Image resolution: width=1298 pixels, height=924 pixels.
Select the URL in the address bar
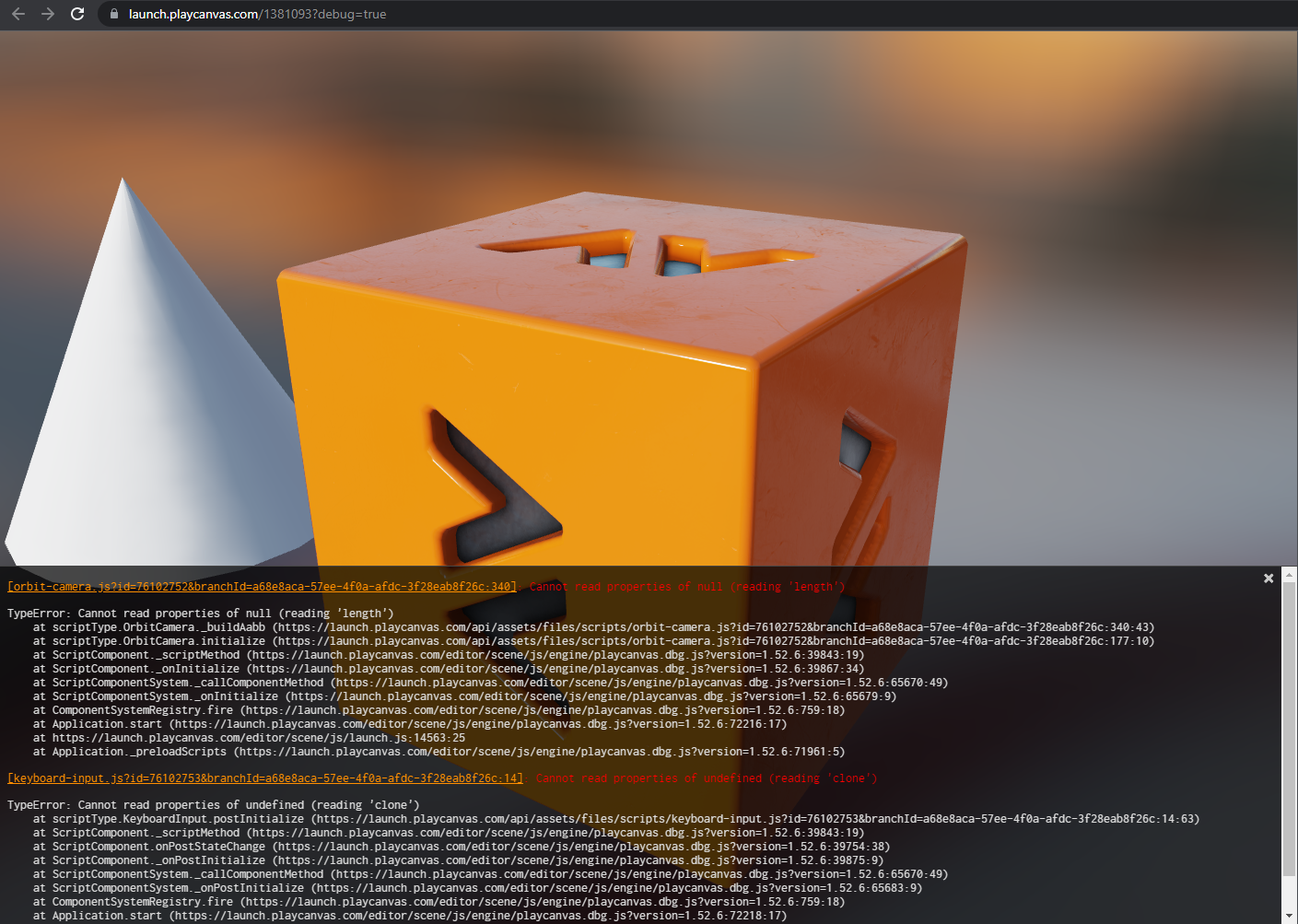(x=259, y=14)
